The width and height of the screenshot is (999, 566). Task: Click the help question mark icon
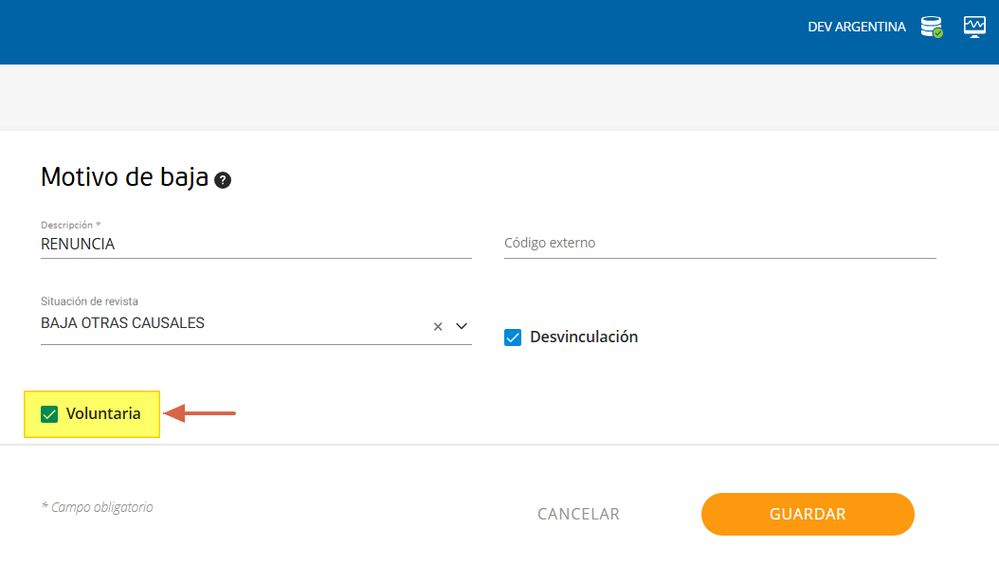click(223, 180)
